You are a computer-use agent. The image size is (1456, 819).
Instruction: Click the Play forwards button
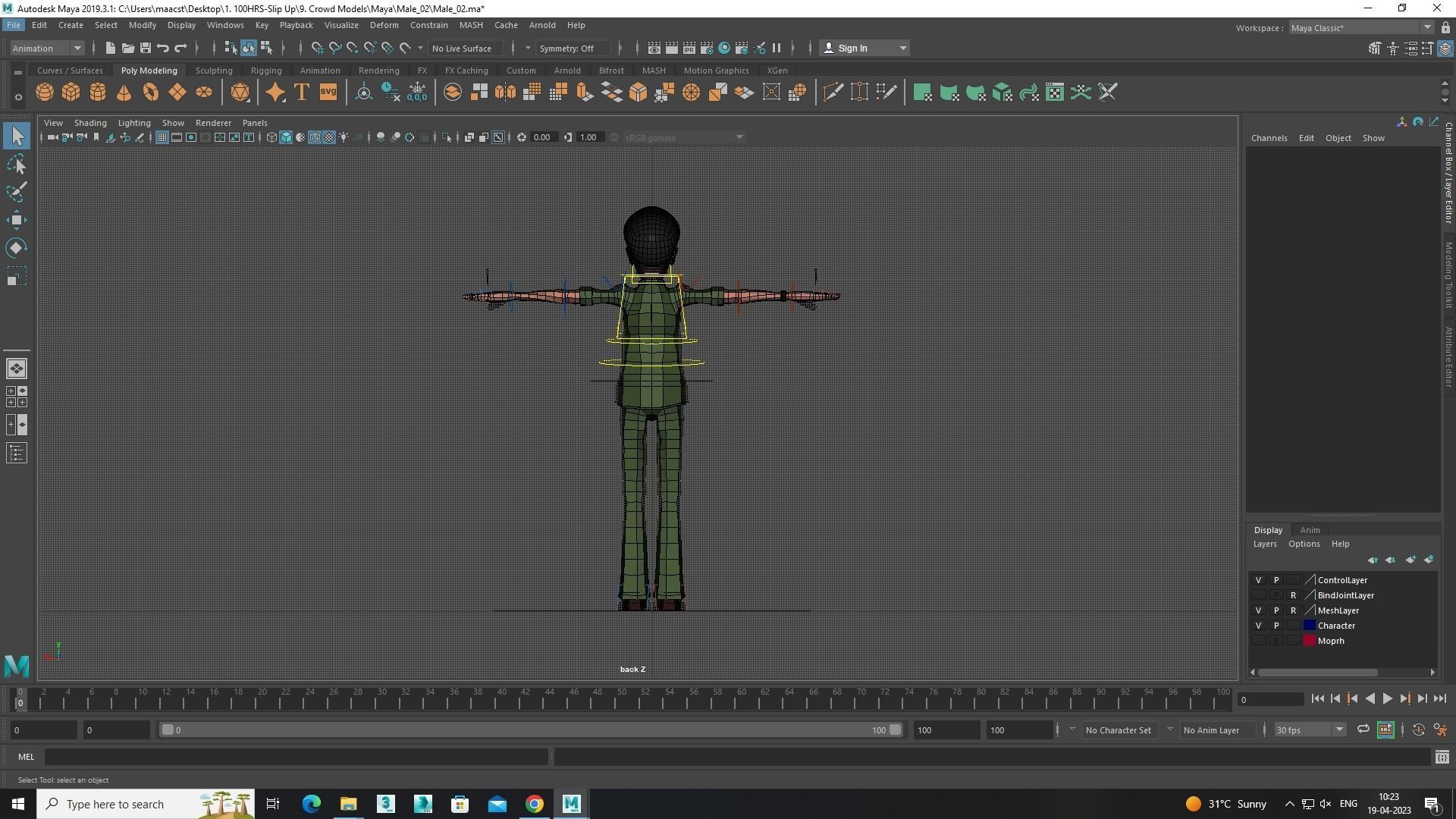pos(1387,699)
